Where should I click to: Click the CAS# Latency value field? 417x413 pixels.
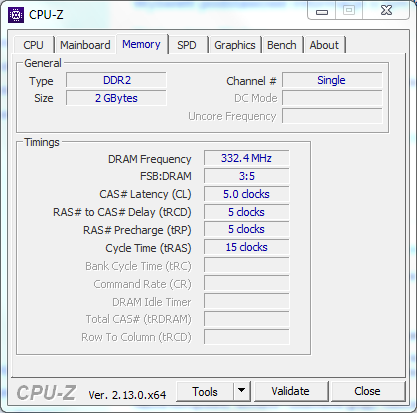click(x=247, y=194)
